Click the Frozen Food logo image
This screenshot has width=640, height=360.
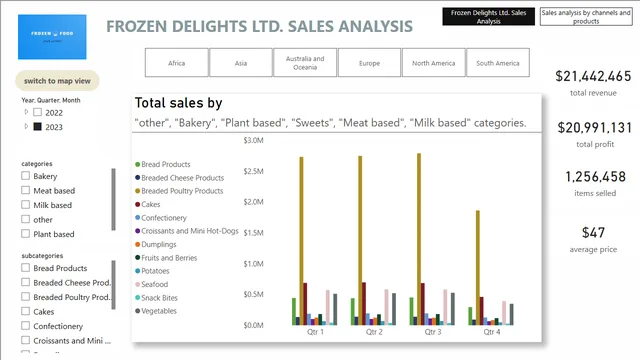52,37
